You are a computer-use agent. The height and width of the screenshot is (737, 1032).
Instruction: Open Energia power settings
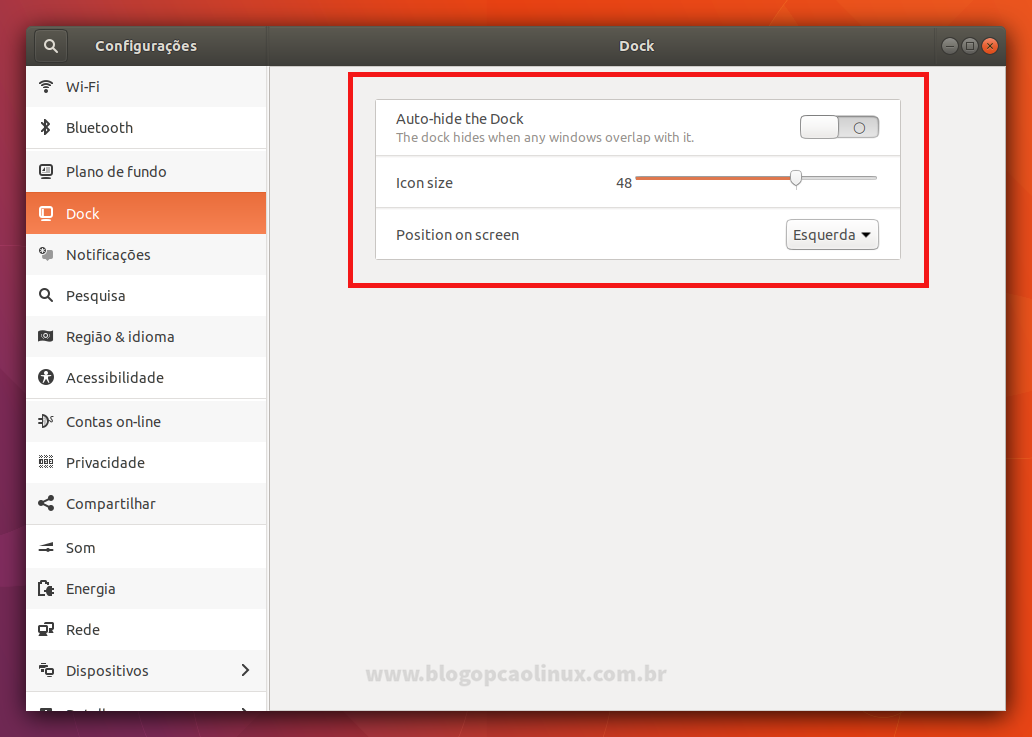coord(146,588)
